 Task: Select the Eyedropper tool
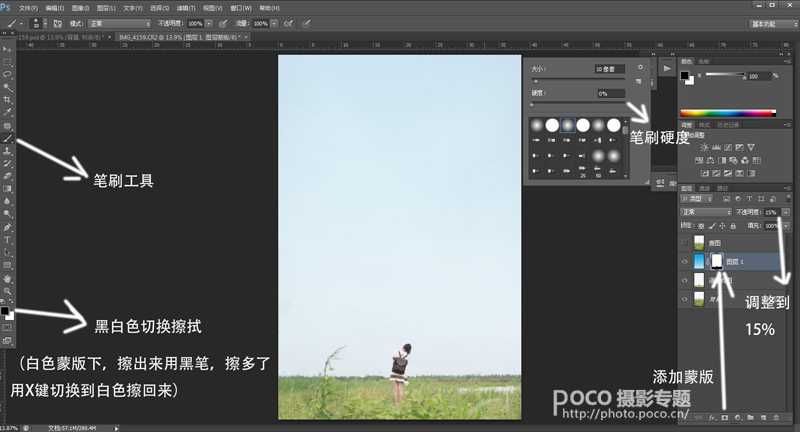click(7, 113)
